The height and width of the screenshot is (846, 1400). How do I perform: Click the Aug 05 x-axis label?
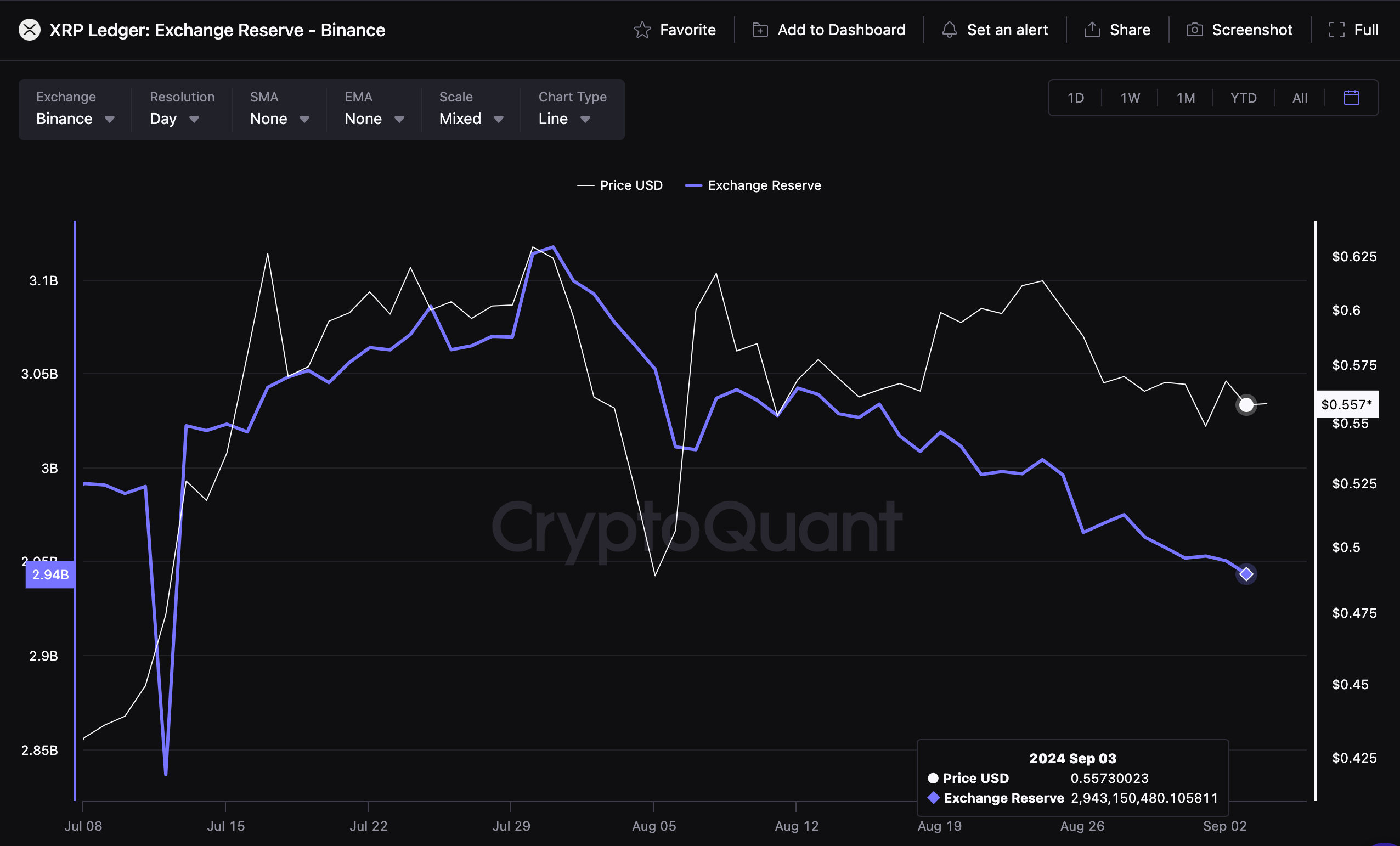click(654, 826)
